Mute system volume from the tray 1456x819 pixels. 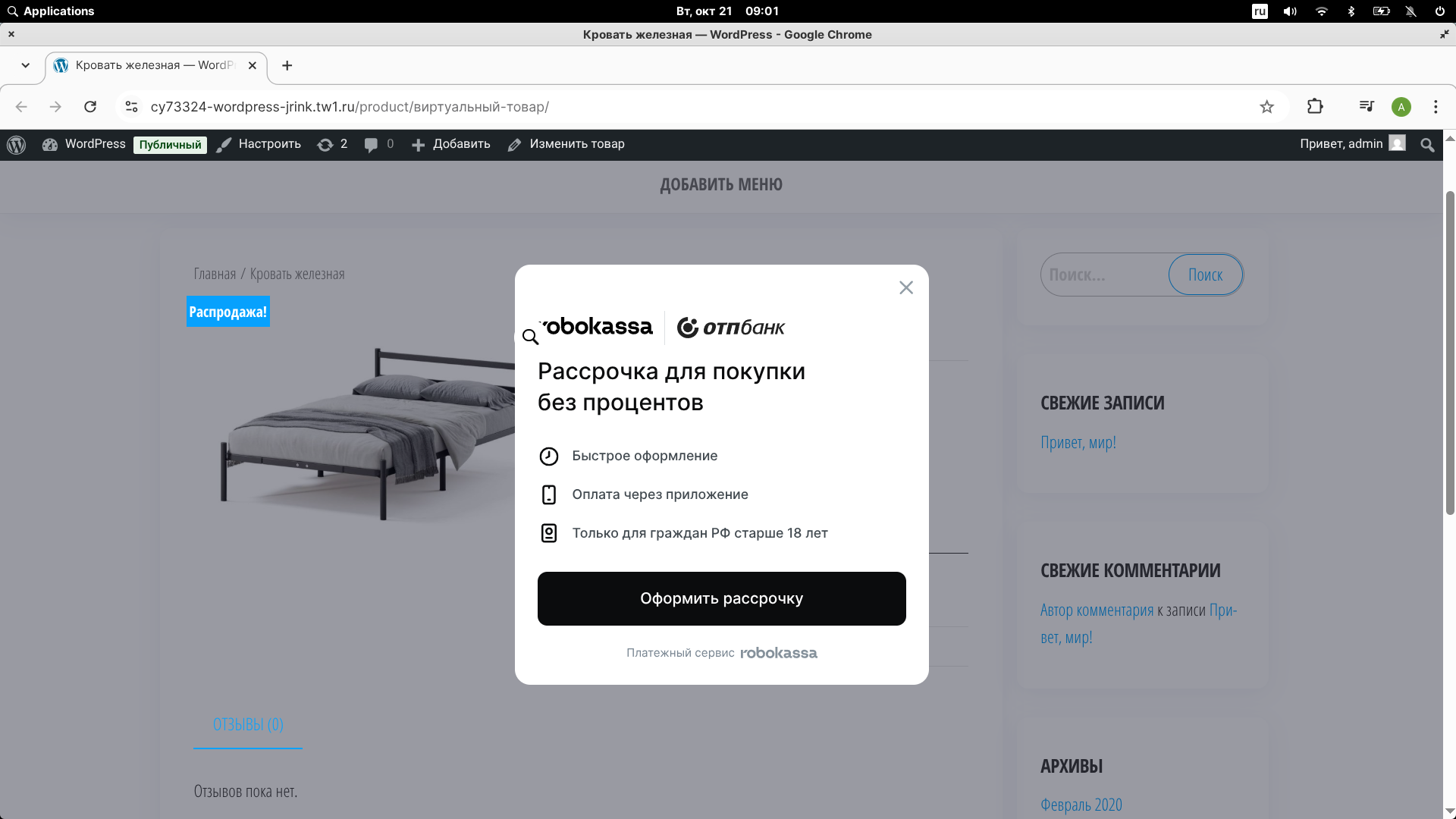(x=1290, y=11)
